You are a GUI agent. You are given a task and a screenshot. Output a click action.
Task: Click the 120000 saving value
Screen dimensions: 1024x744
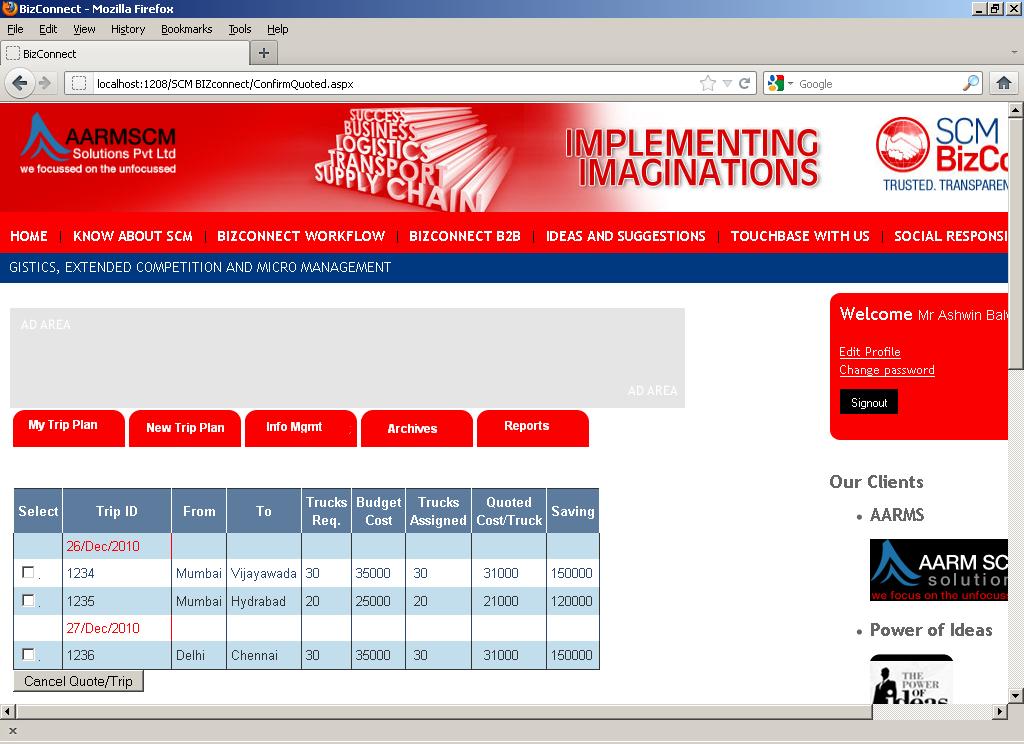click(571, 601)
